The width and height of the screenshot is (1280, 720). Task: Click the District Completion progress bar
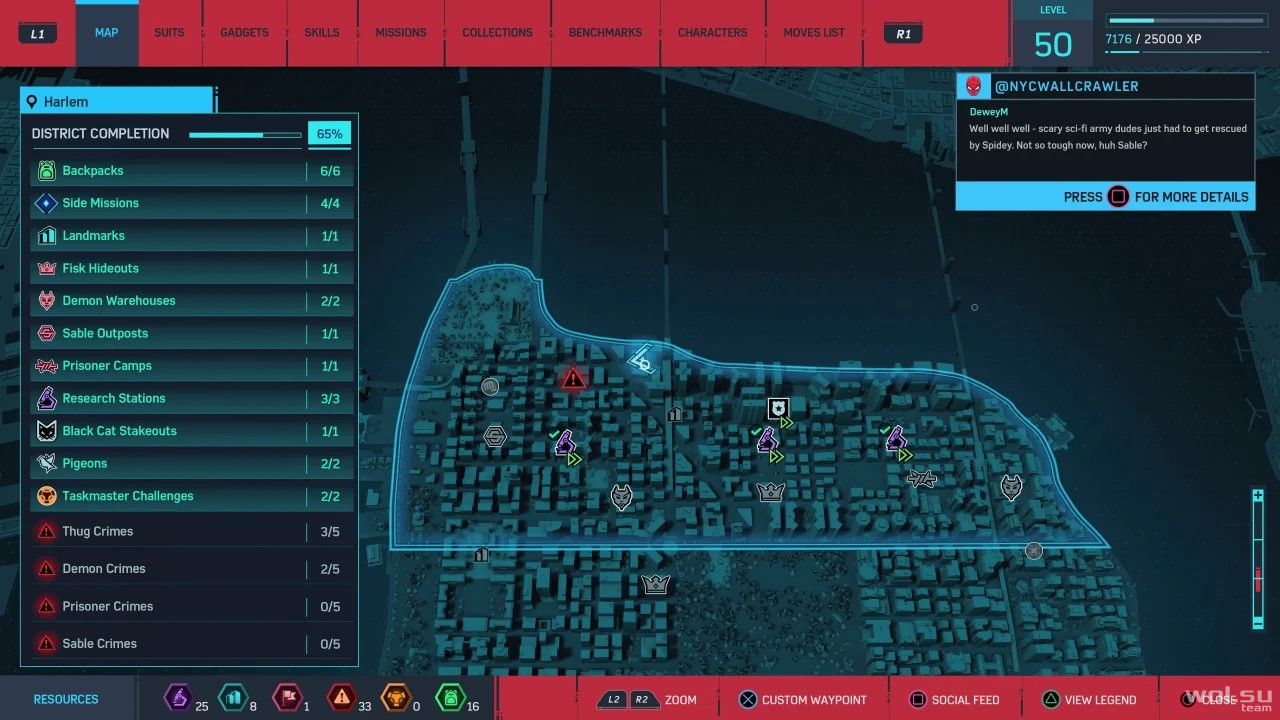(245, 134)
